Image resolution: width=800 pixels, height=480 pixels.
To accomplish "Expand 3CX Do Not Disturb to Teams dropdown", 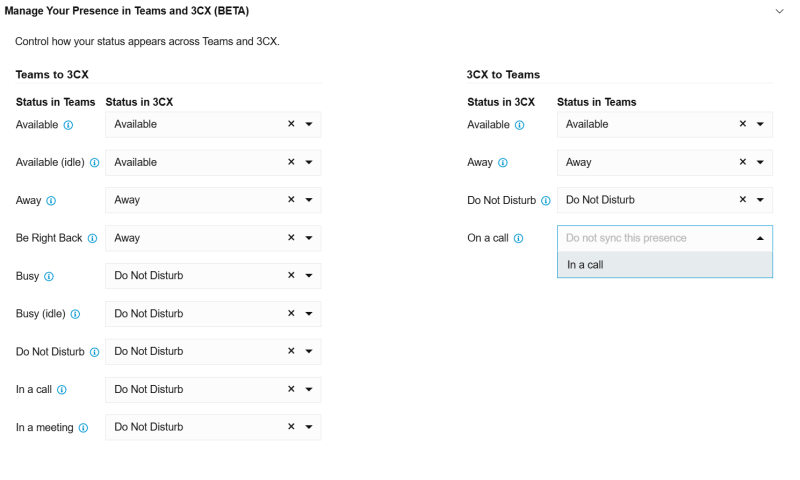I will pyautogui.click(x=760, y=200).
